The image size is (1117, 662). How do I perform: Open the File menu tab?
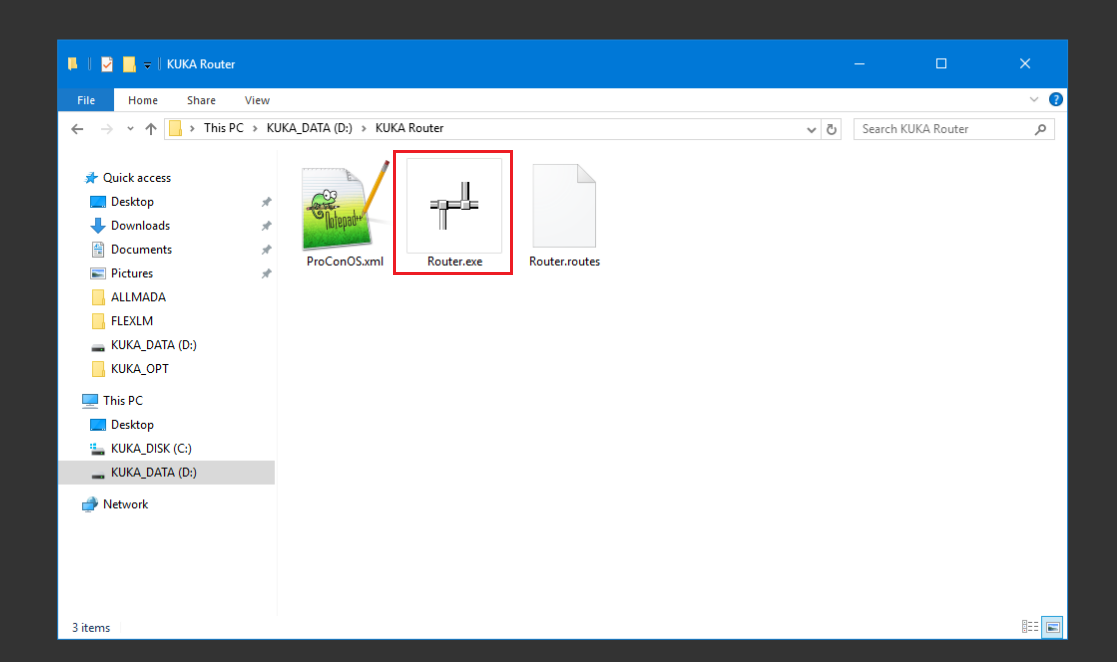(86, 100)
